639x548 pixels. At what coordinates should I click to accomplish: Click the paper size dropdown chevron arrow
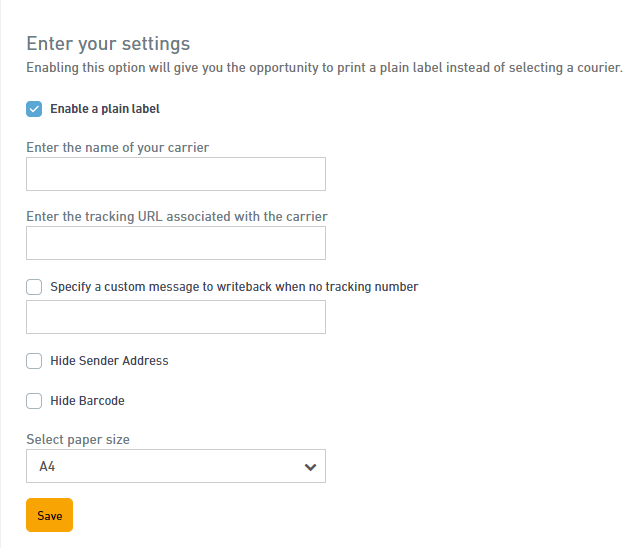click(x=310, y=467)
